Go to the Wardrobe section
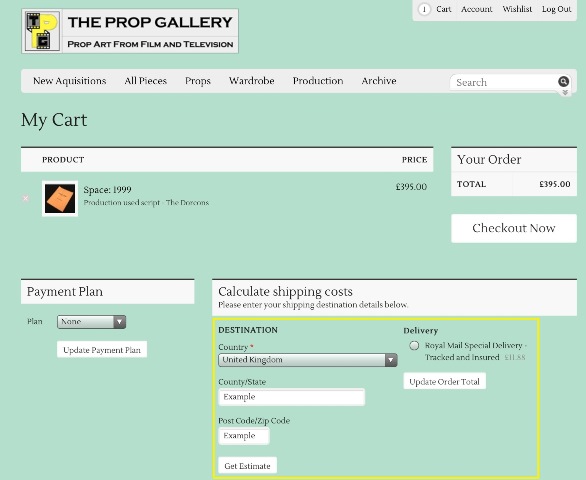 252,81
